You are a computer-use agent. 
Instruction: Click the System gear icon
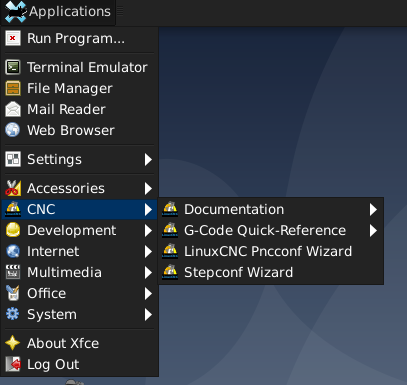point(13,314)
